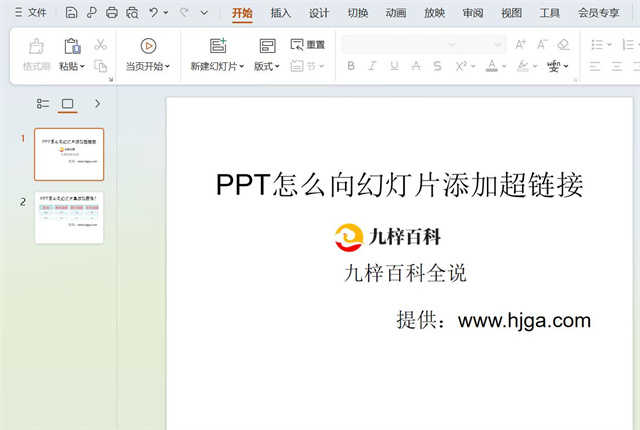This screenshot has height=430, width=640.
Task: Click the 粘贴 paste icon
Action: [72, 46]
